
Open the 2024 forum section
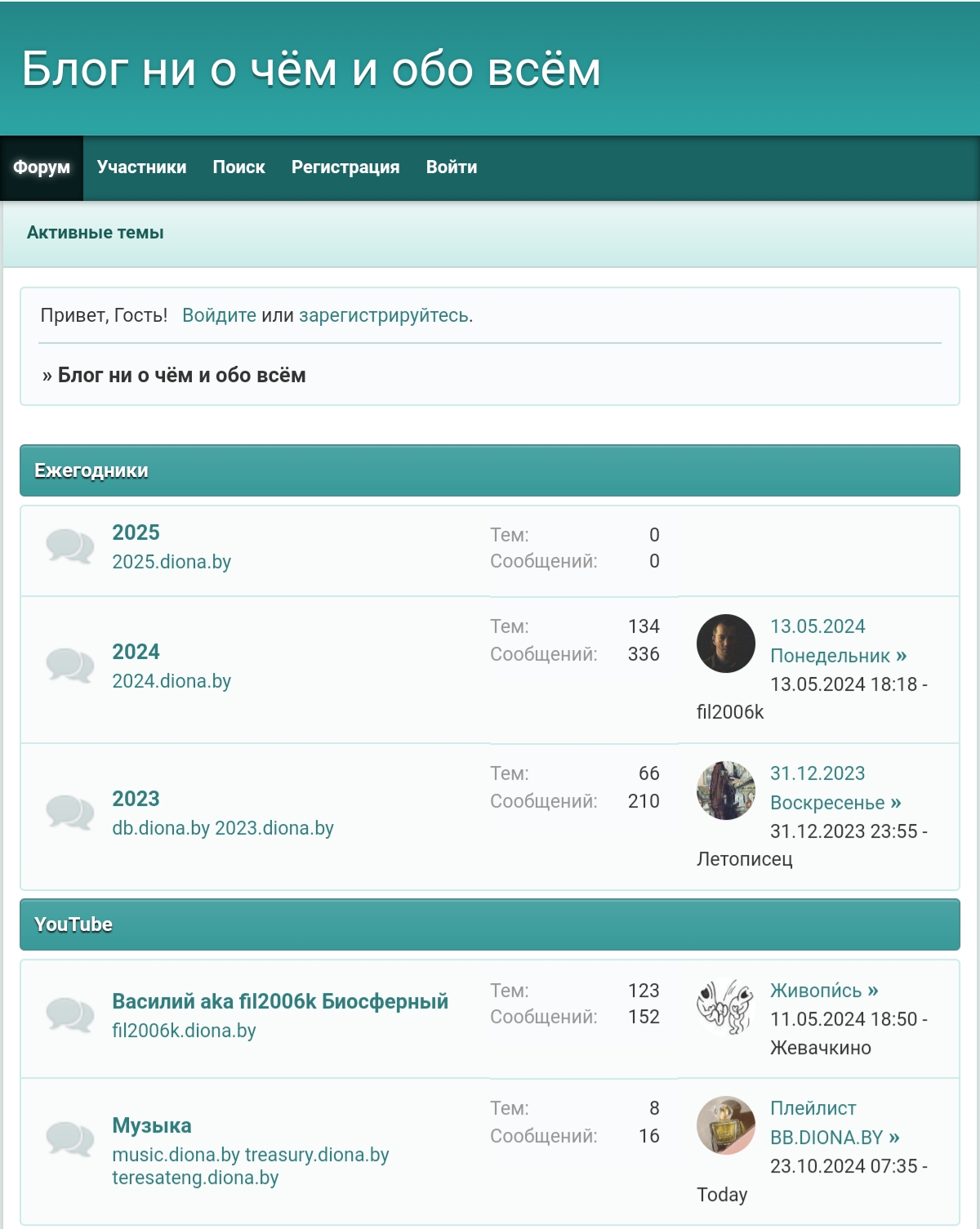136,652
